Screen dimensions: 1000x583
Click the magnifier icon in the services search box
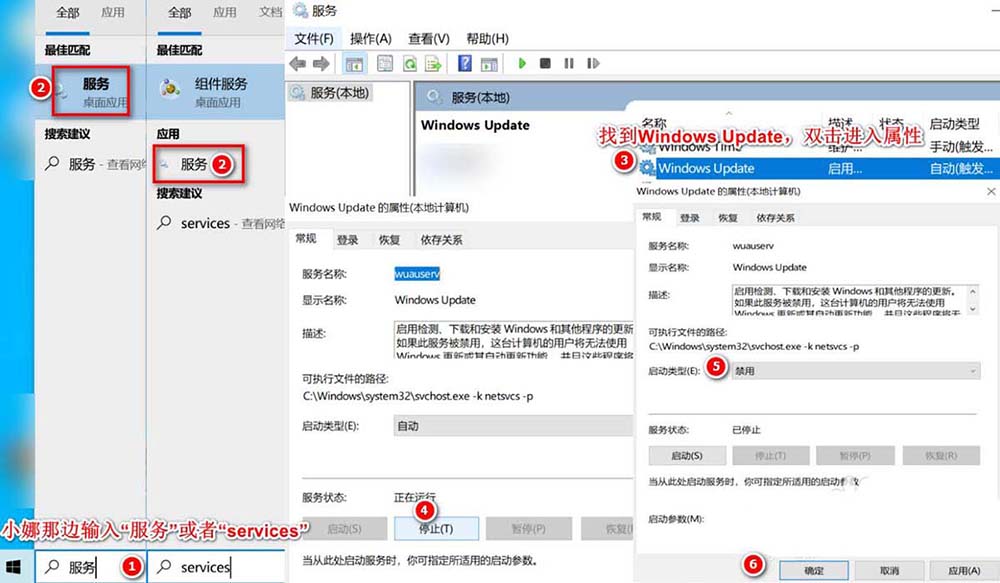point(165,566)
